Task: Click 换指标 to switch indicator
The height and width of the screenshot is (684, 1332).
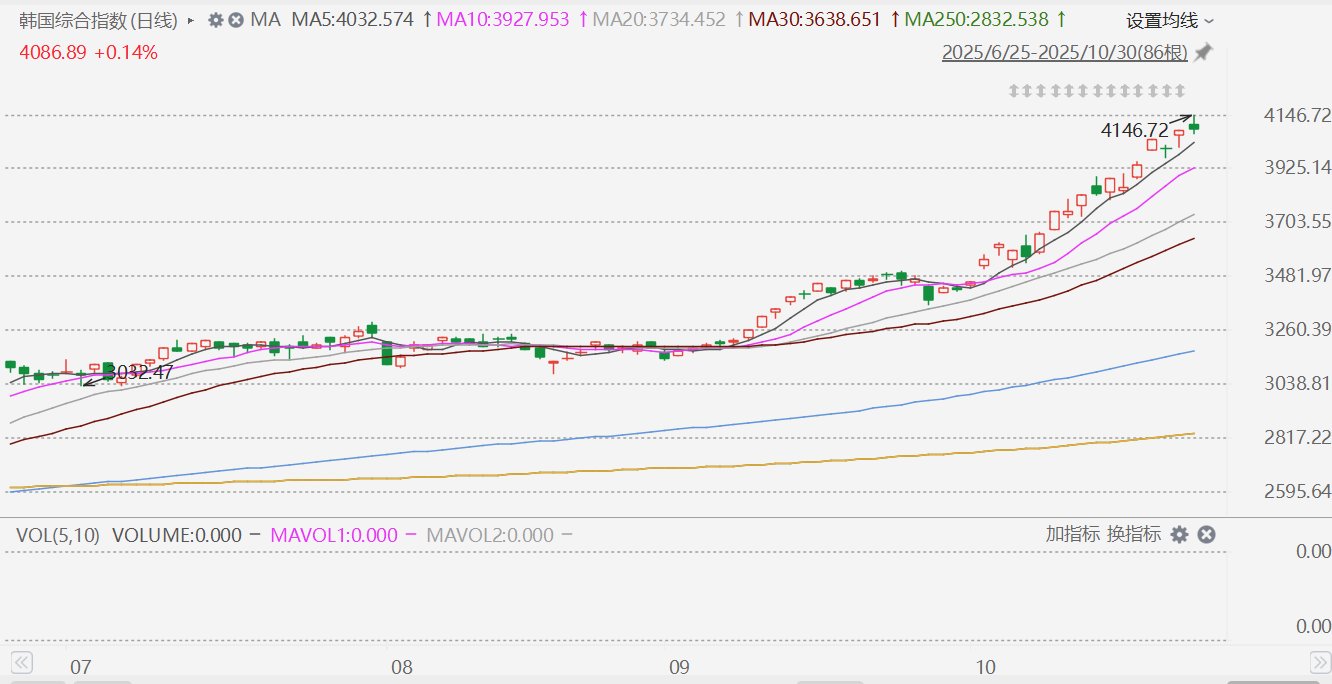Action: [x=1133, y=534]
